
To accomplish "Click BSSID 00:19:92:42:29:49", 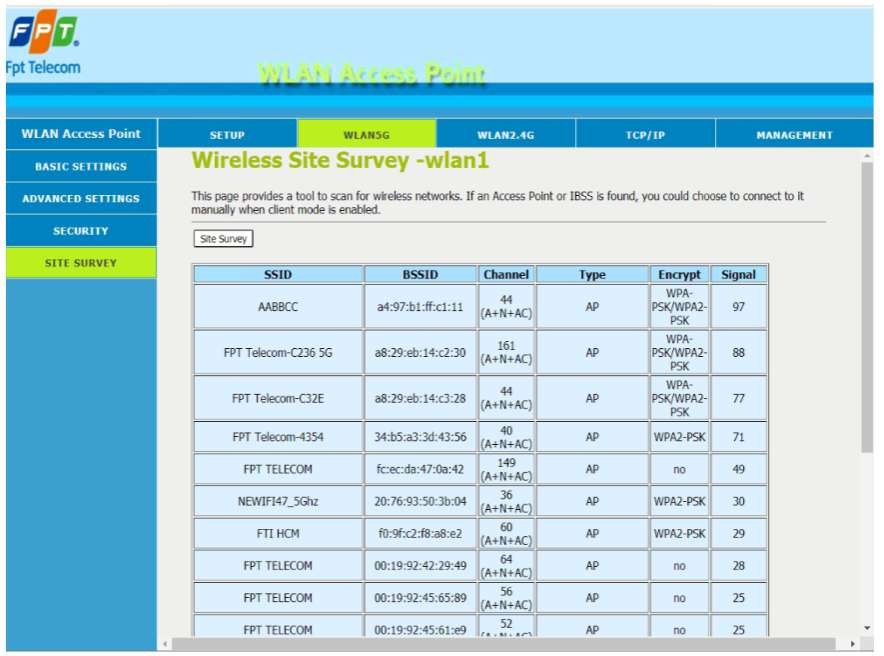I will point(420,565).
